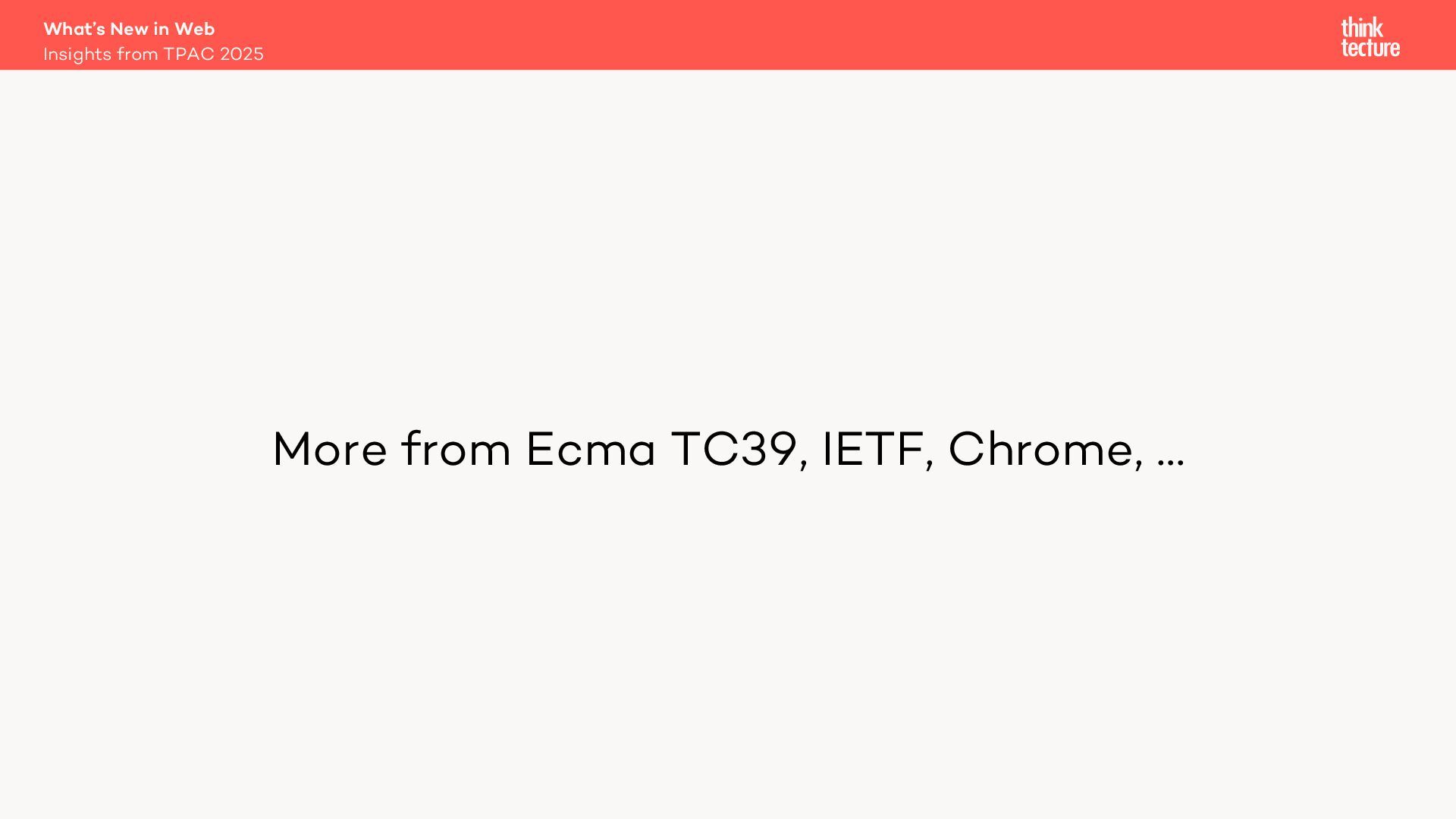Click the ellipsis after "Chrome,"
The height and width of the screenshot is (819, 1456).
[1170, 457]
